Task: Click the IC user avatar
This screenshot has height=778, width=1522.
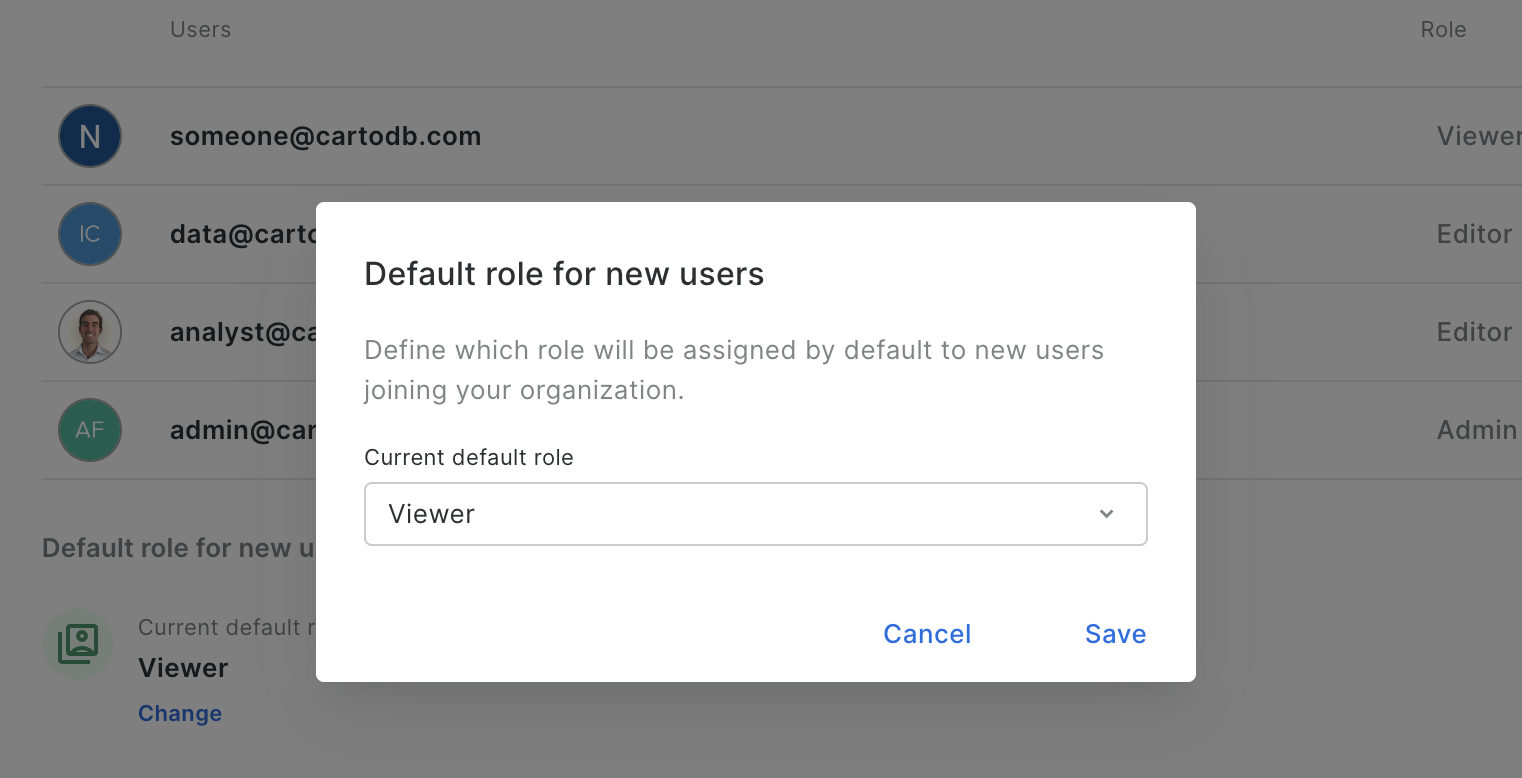Action: click(90, 234)
